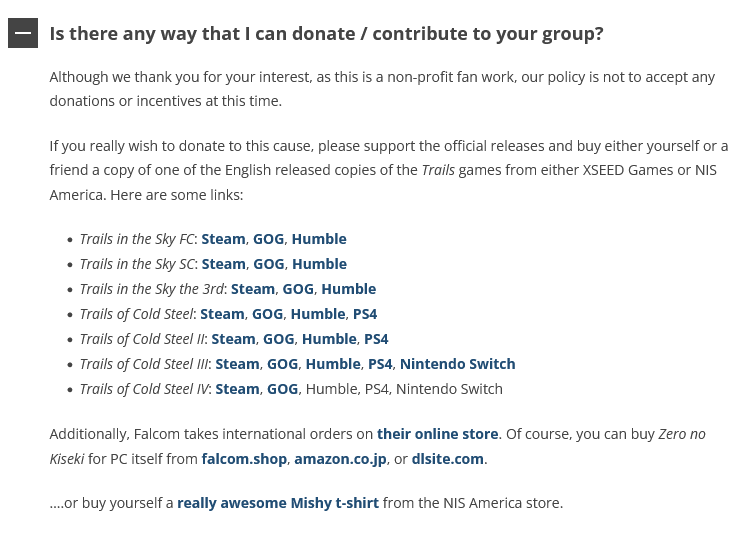Open Humble link for Trails of Cold Steel III

pos(333,364)
